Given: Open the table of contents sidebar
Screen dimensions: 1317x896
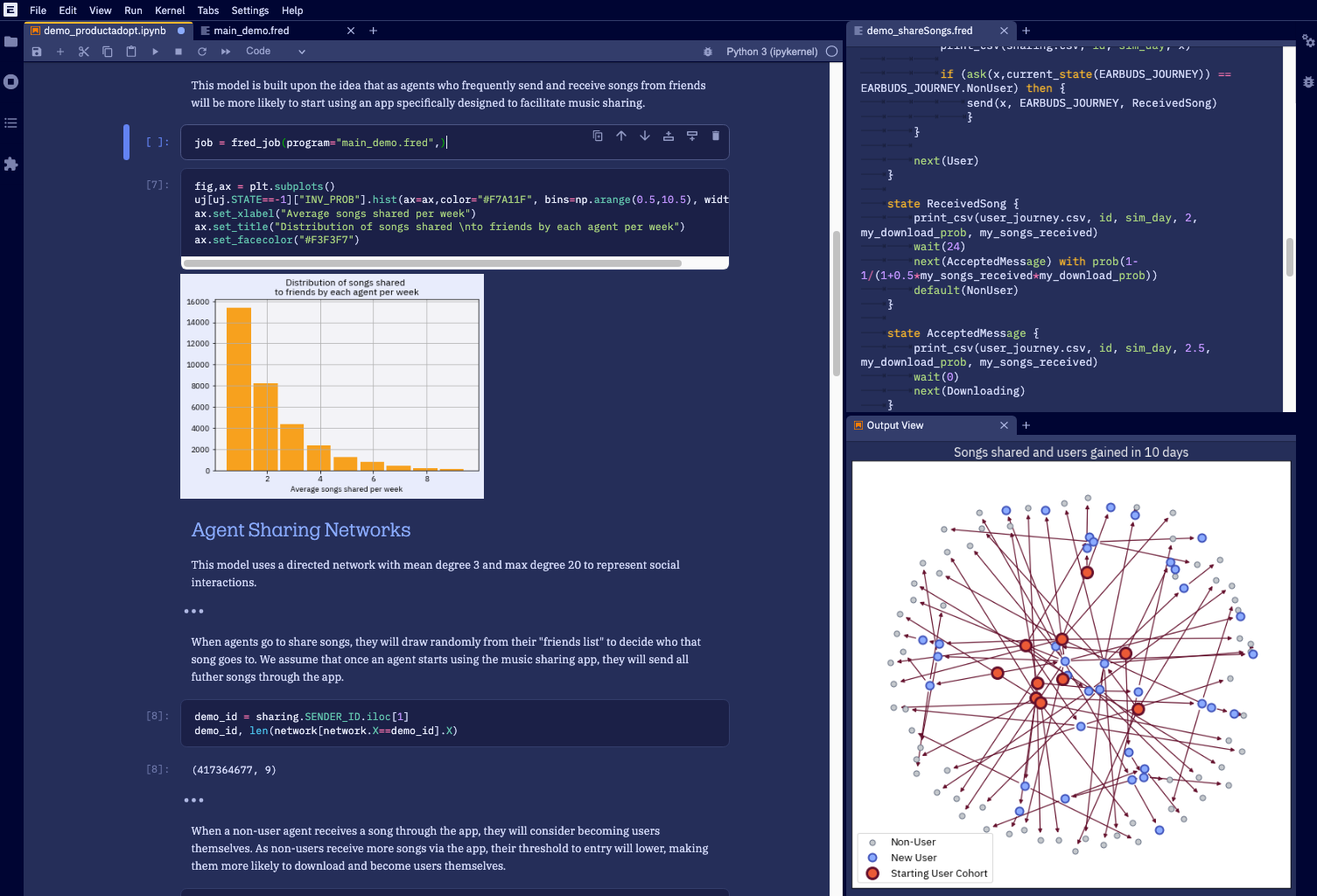Looking at the screenshot, I should pyautogui.click(x=11, y=122).
